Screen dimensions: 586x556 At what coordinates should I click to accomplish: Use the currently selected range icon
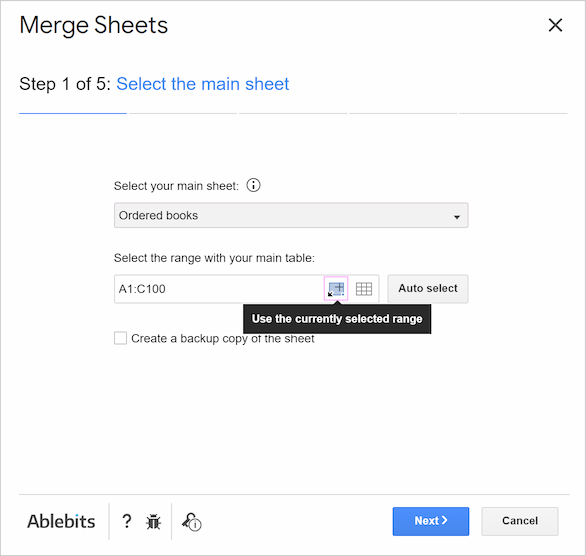pyautogui.click(x=336, y=288)
